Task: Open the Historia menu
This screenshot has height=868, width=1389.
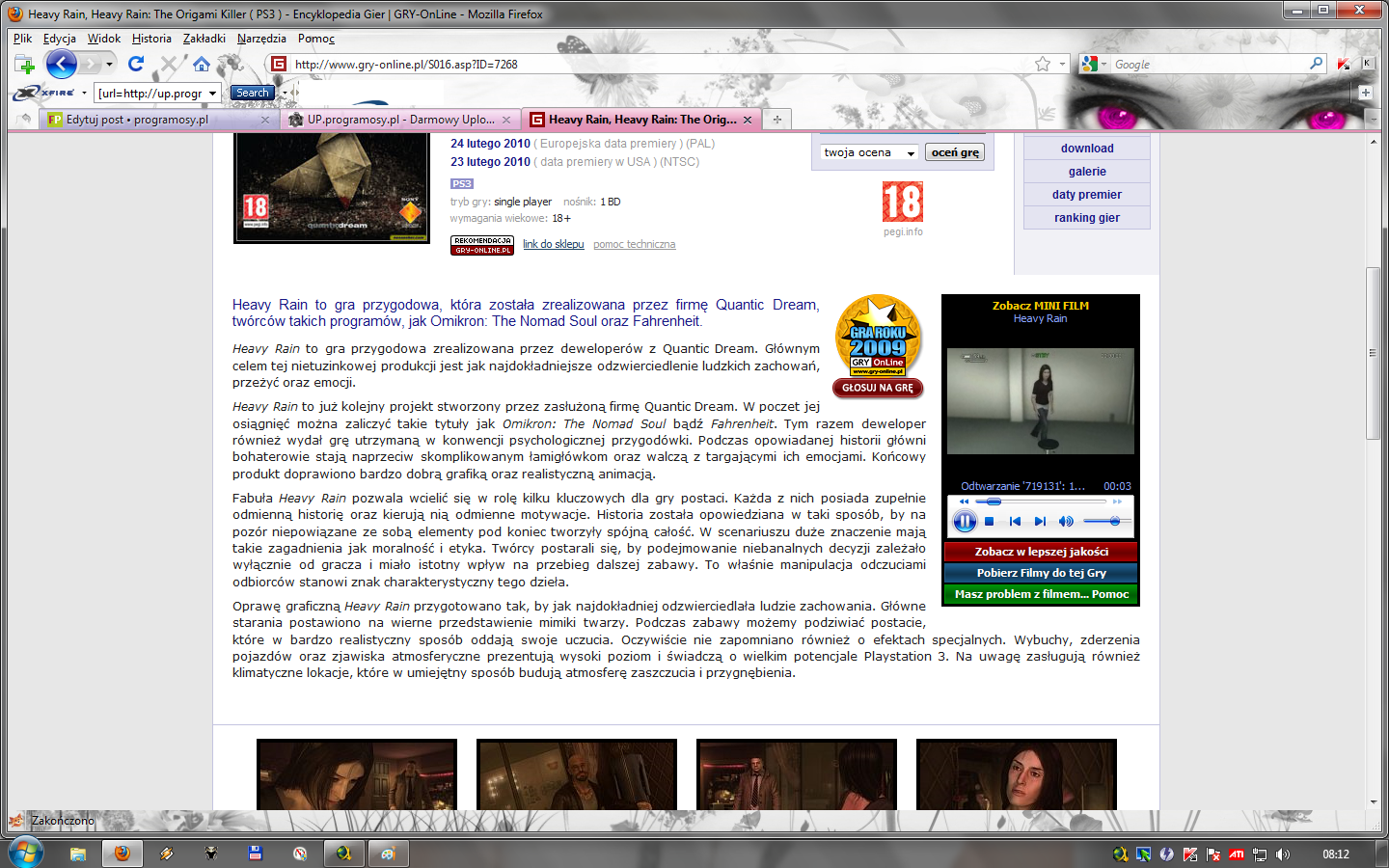Action: point(151,39)
